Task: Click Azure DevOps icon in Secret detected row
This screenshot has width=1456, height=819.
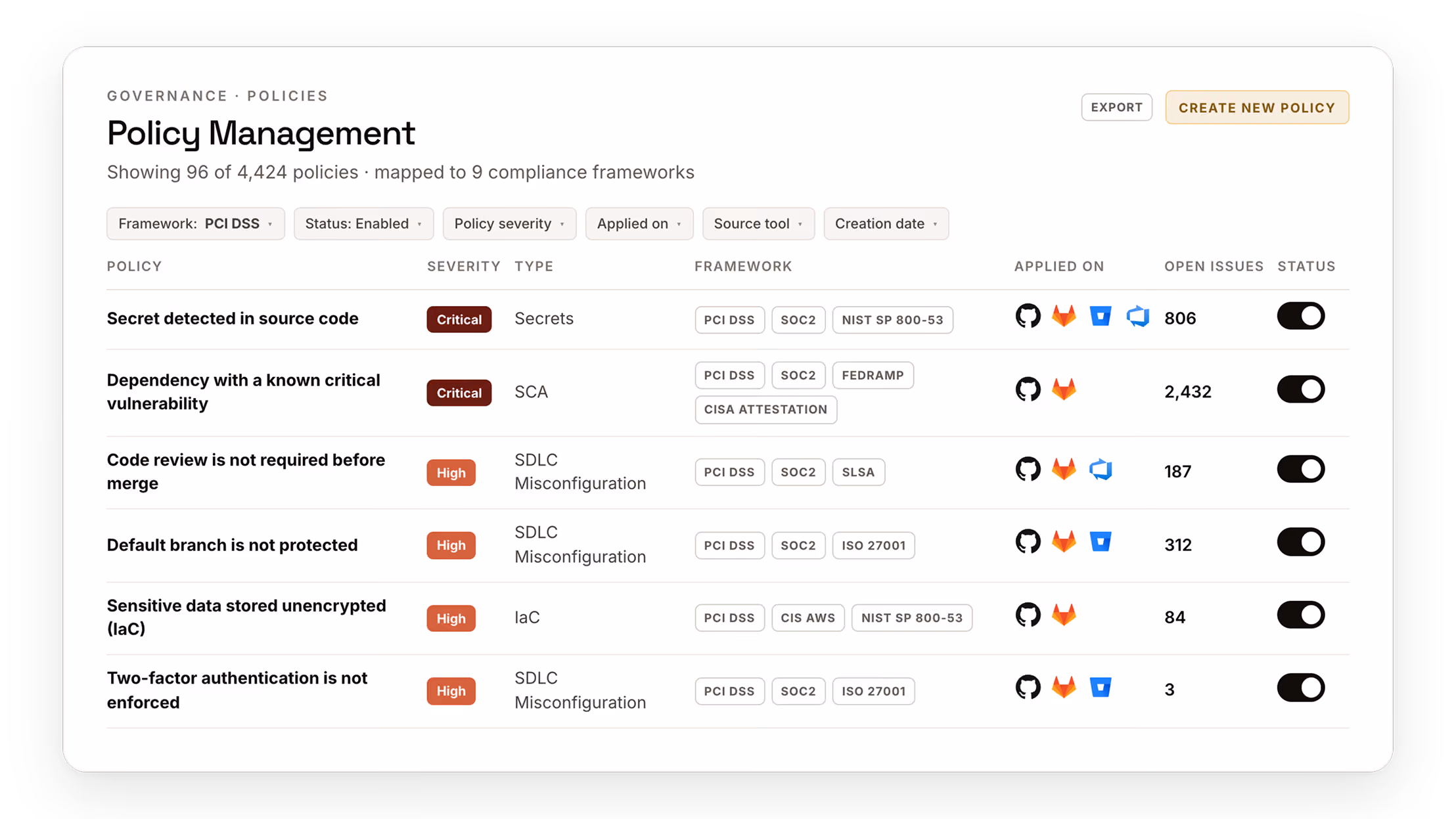Action: click(x=1137, y=317)
